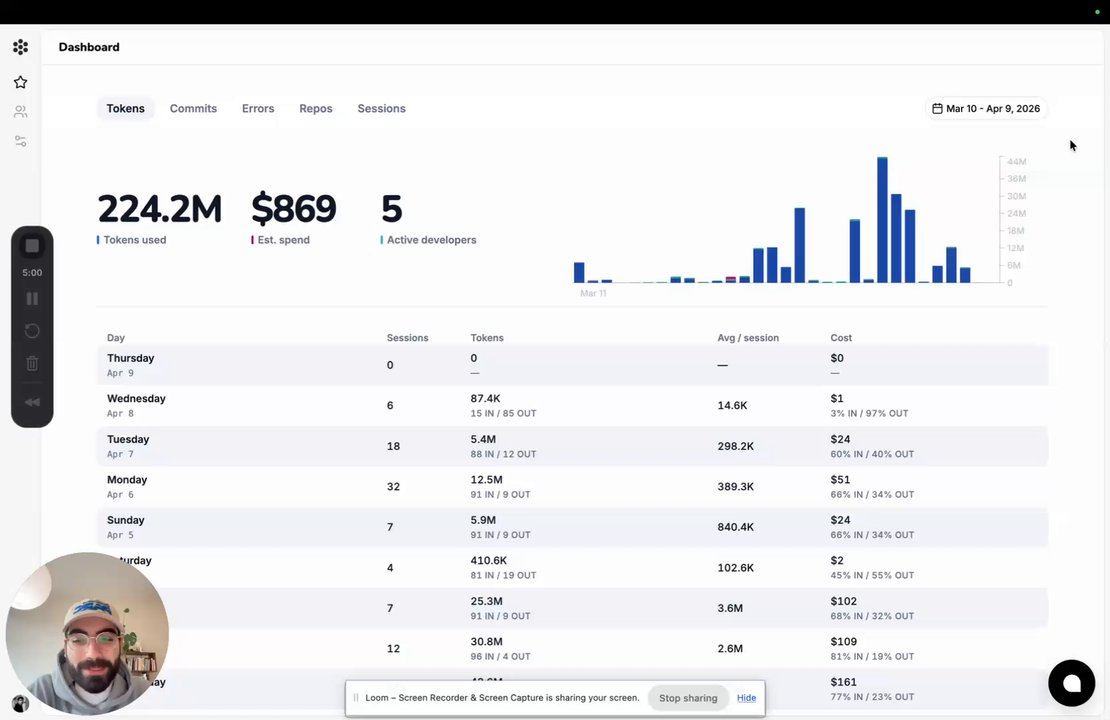1110x720 pixels.
Task: Open the star favorites icon in sidebar
Action: point(21,82)
